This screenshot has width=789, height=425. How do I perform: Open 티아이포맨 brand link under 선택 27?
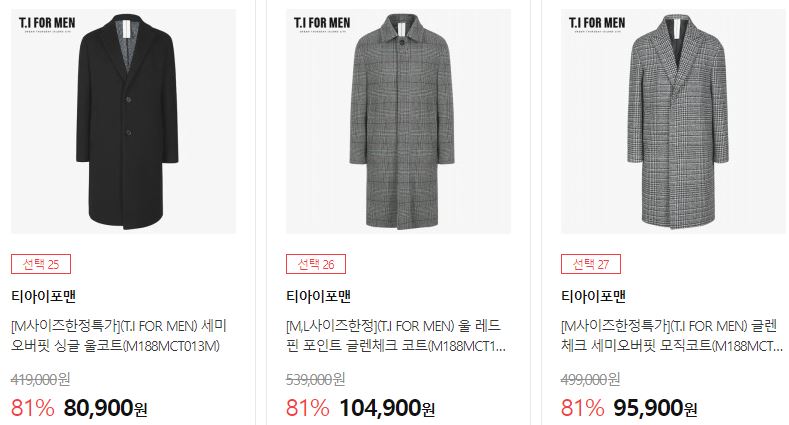coord(594,296)
